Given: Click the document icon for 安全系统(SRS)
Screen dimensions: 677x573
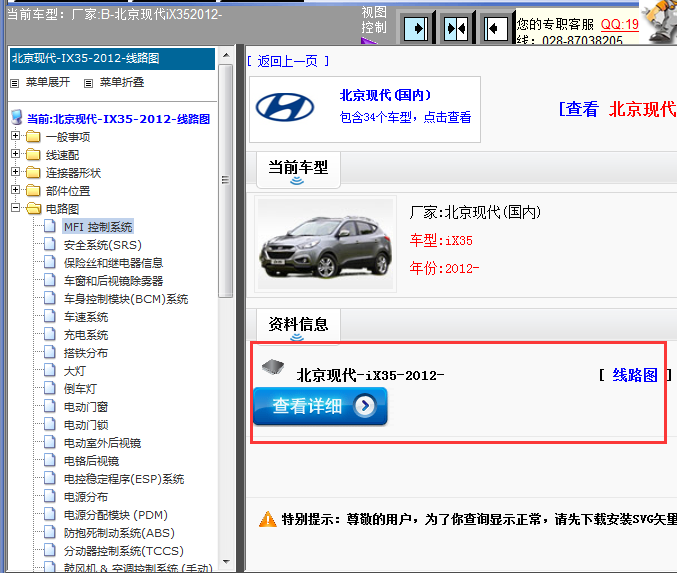Looking at the screenshot, I should pyautogui.click(x=50, y=244).
